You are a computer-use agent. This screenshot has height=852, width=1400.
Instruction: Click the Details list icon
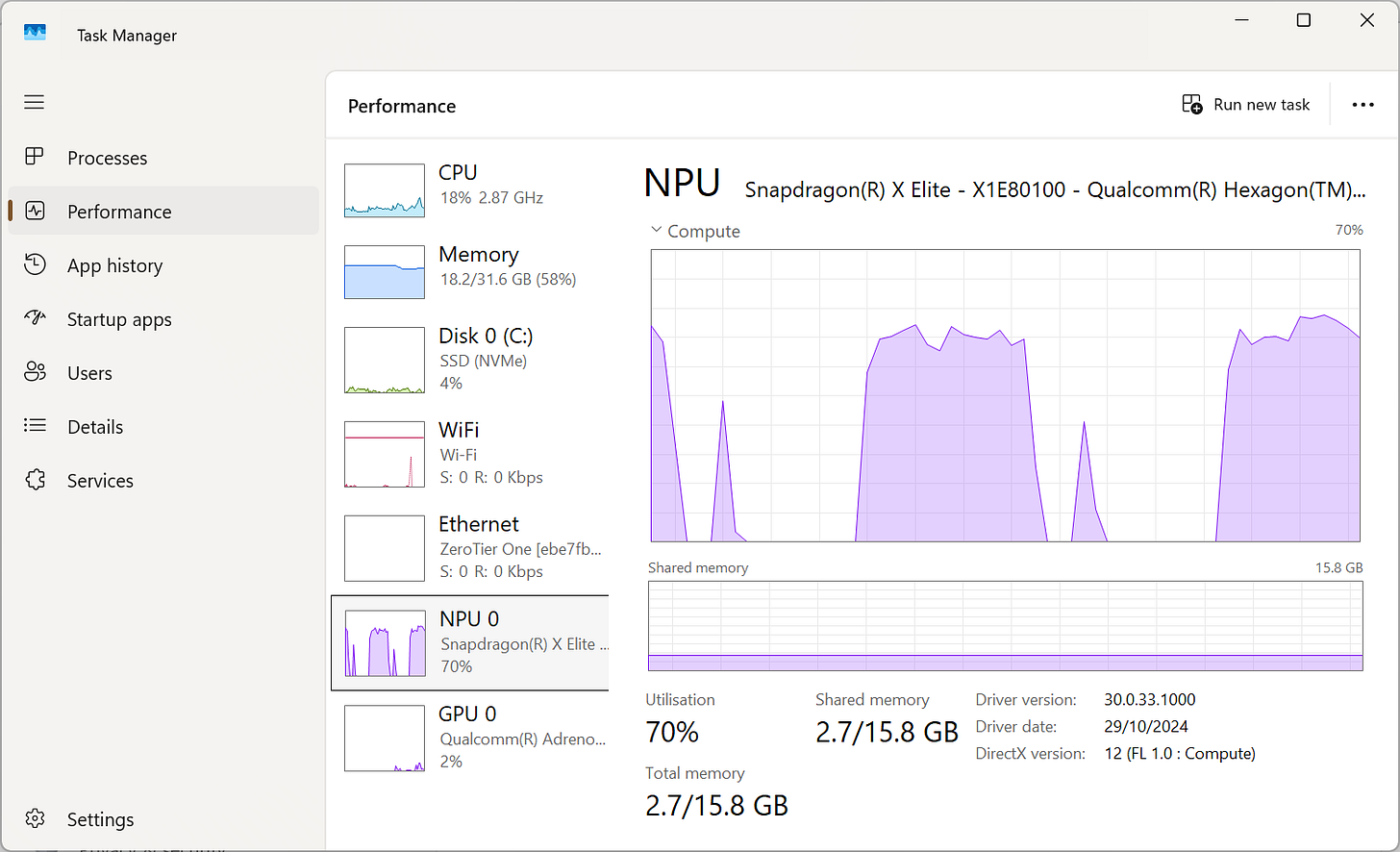pyautogui.click(x=35, y=425)
